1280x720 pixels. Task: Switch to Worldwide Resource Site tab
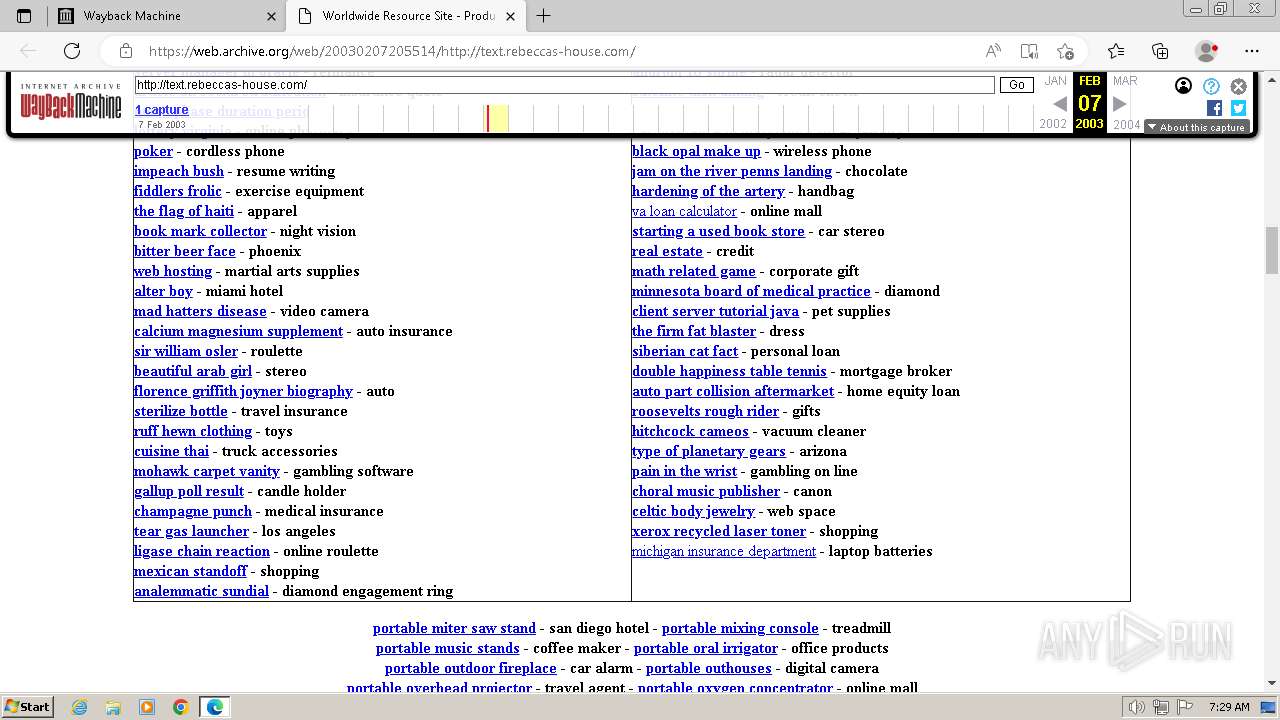(x=406, y=16)
